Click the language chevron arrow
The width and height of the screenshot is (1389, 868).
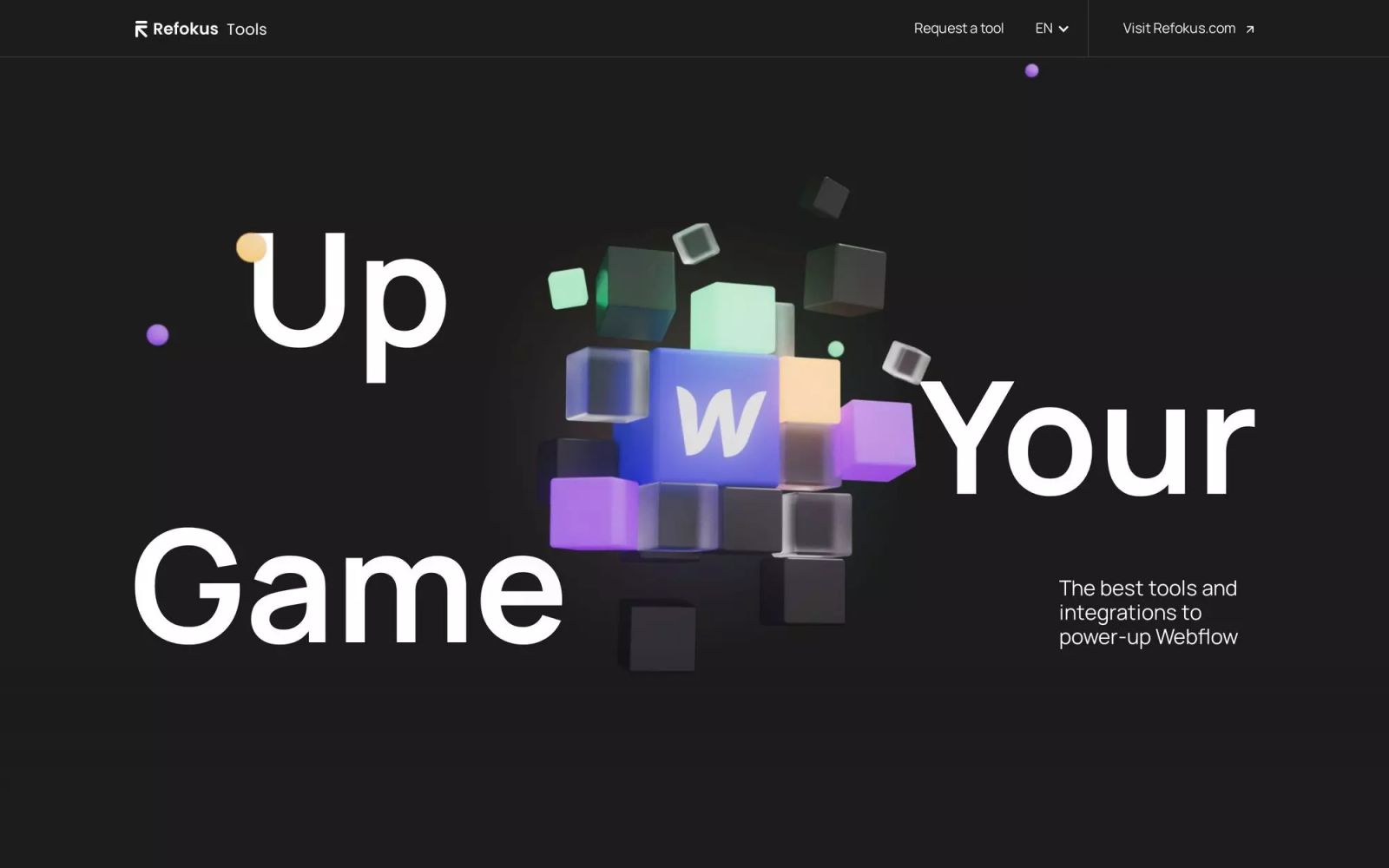[1063, 30]
